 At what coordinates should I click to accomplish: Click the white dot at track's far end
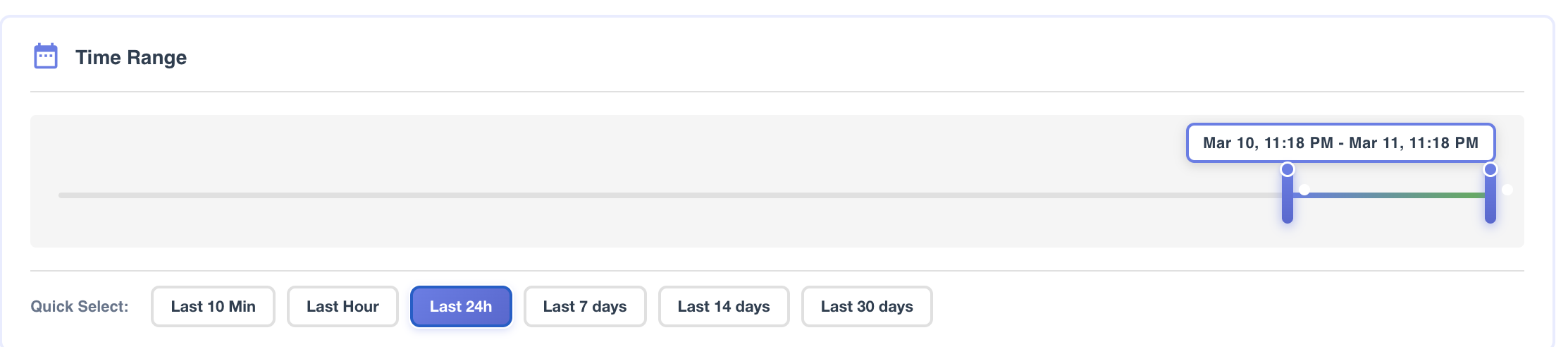(1507, 190)
